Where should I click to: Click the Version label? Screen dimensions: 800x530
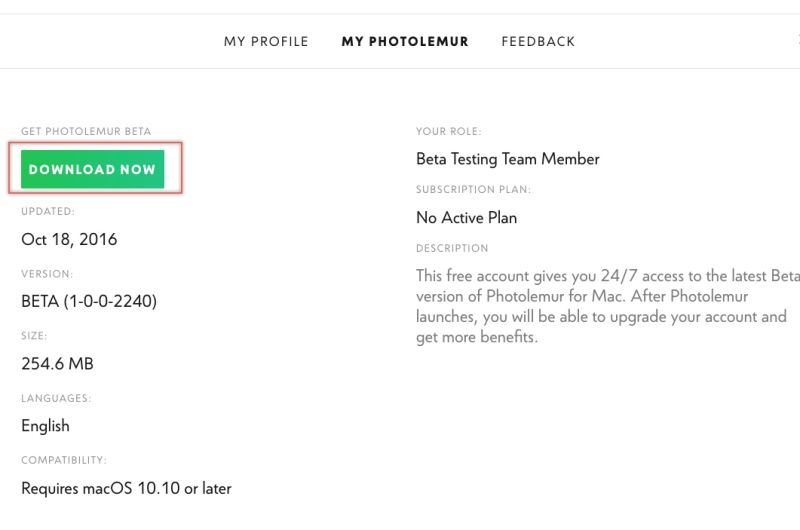click(47, 274)
